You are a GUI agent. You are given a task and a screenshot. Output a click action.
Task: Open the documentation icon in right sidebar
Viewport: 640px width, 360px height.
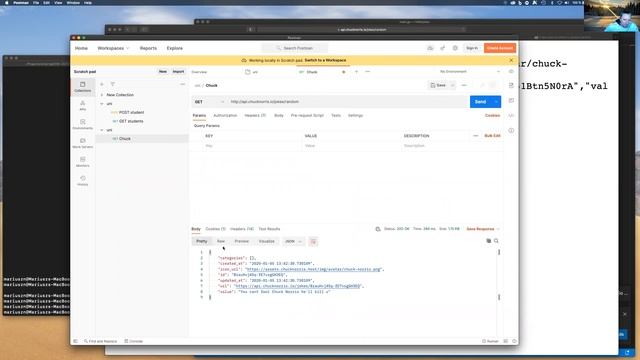[x=511, y=85]
